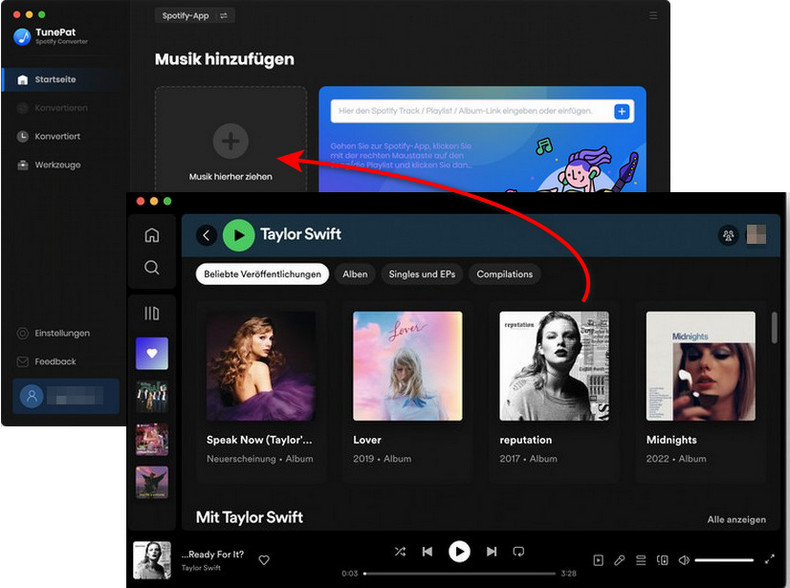Screen dimensions: 790x588
Task: Like the current song with heart icon
Action: coord(264,560)
